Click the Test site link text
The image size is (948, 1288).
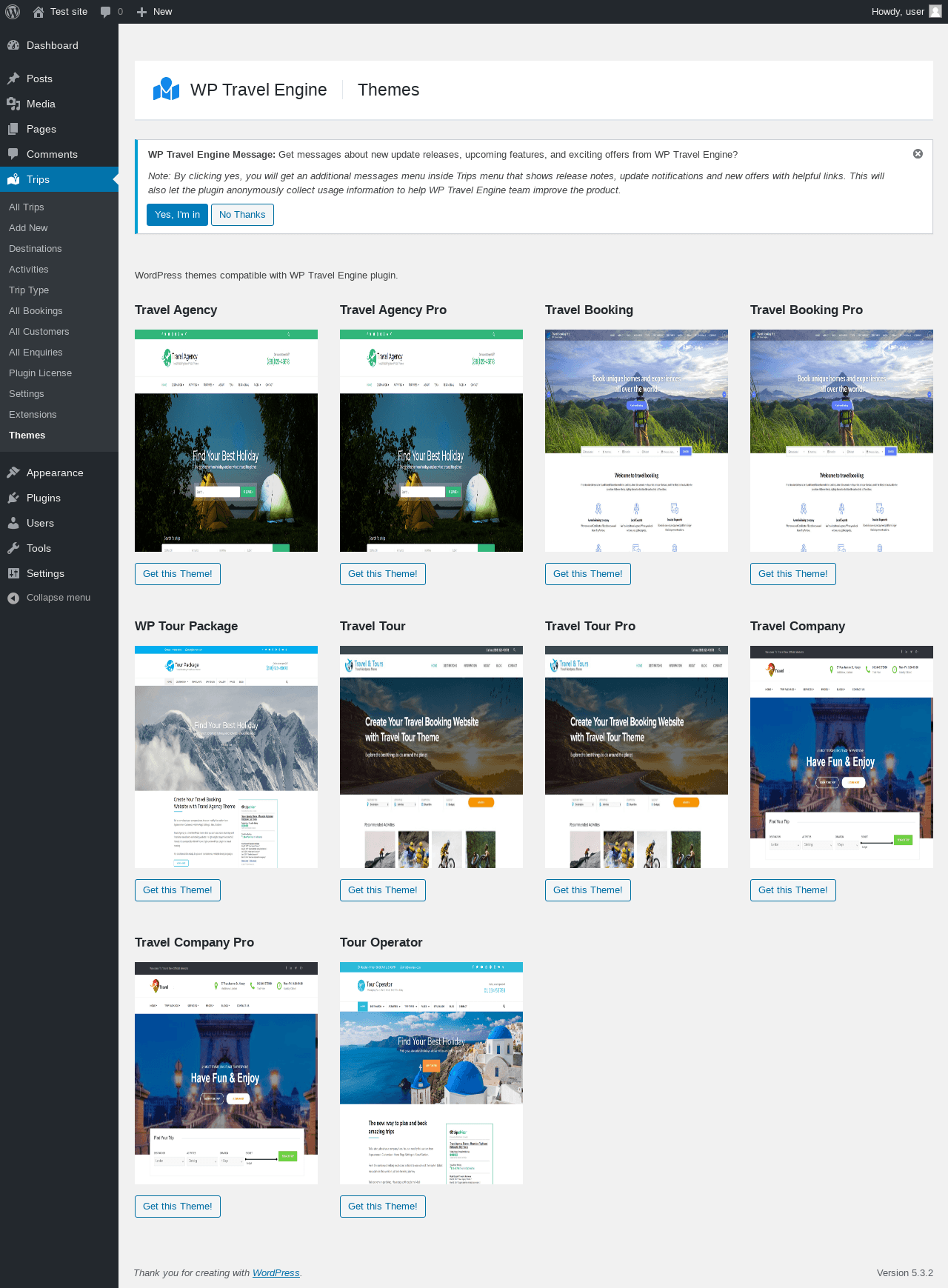point(69,12)
